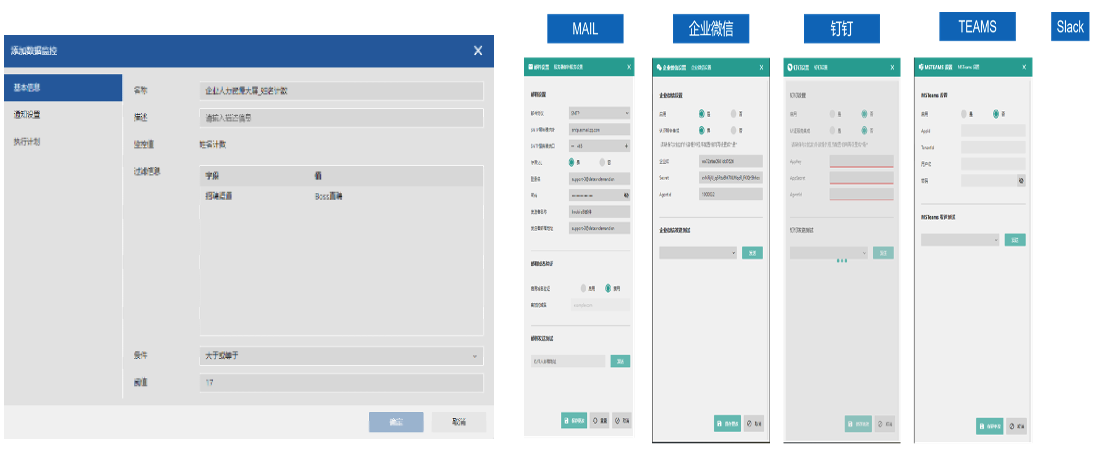This screenshot has height=449, width=1094.
Task: Click the blue TEAMS label
Action: tap(976, 27)
